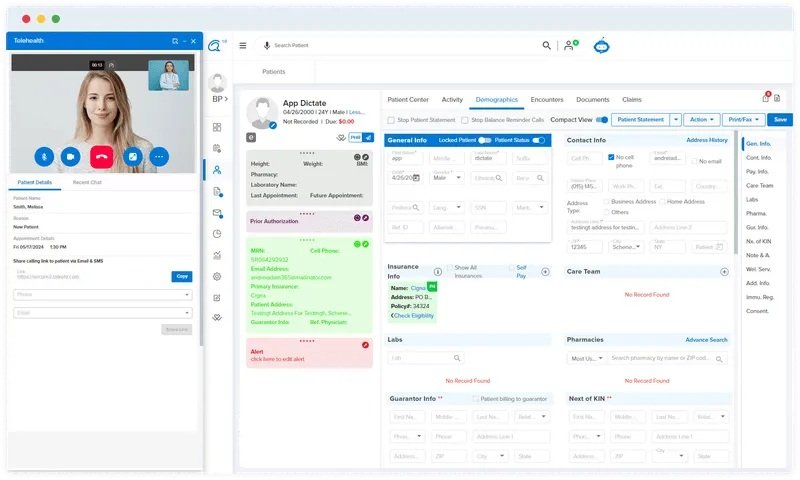Switch to Patient Center tab
Viewport: 800px width, 480px height.
pyautogui.click(x=408, y=99)
